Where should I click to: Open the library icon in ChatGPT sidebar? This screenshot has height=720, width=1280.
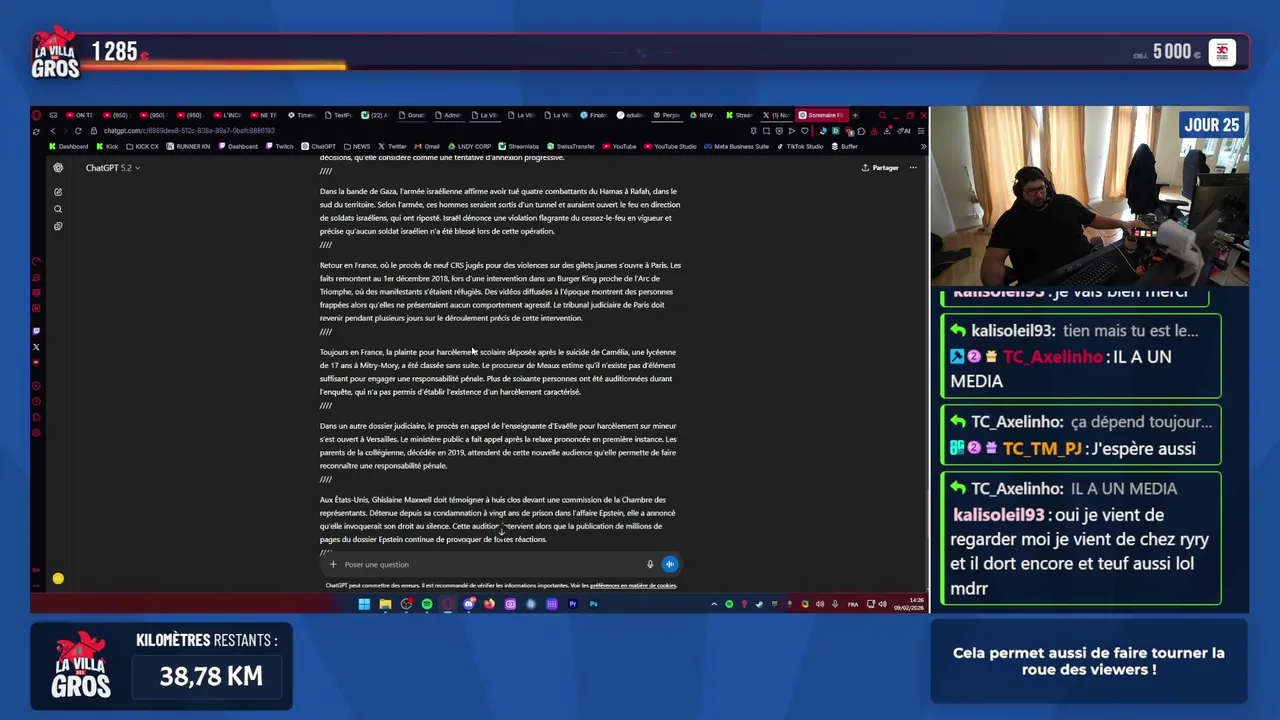(58, 226)
